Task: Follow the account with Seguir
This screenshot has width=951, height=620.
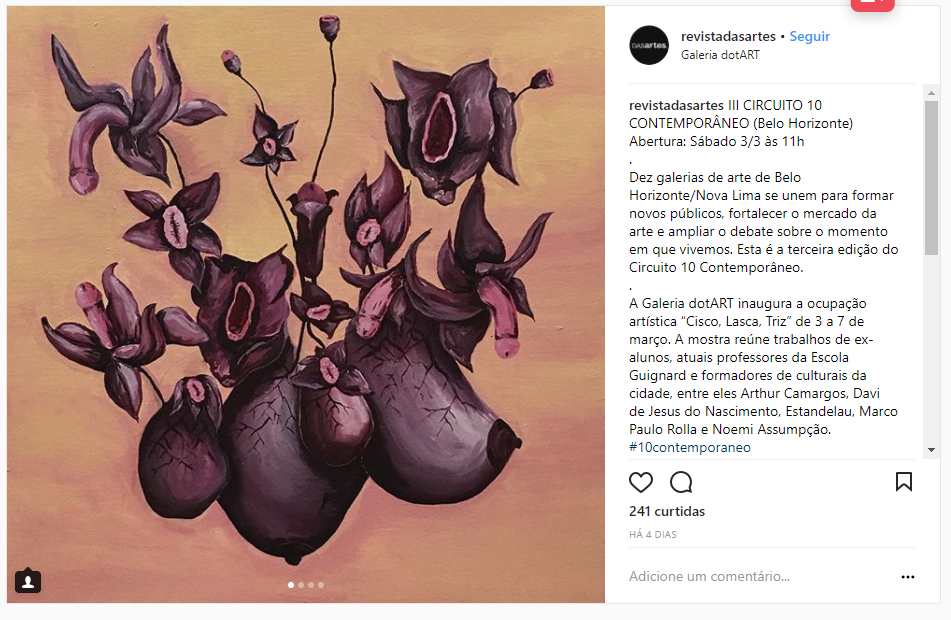Action: click(x=809, y=36)
